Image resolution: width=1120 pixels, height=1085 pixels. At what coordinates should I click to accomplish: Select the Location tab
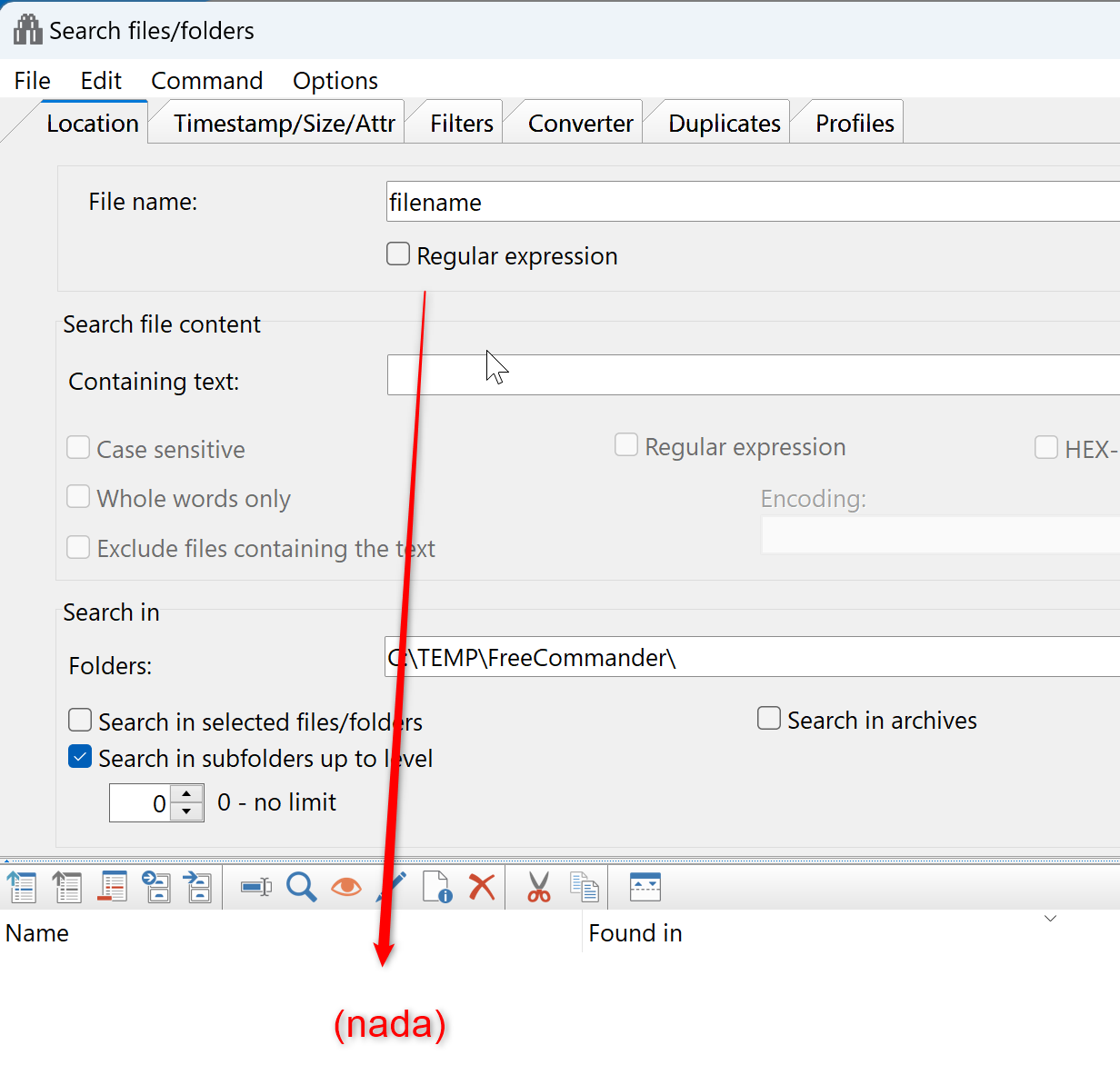93,124
